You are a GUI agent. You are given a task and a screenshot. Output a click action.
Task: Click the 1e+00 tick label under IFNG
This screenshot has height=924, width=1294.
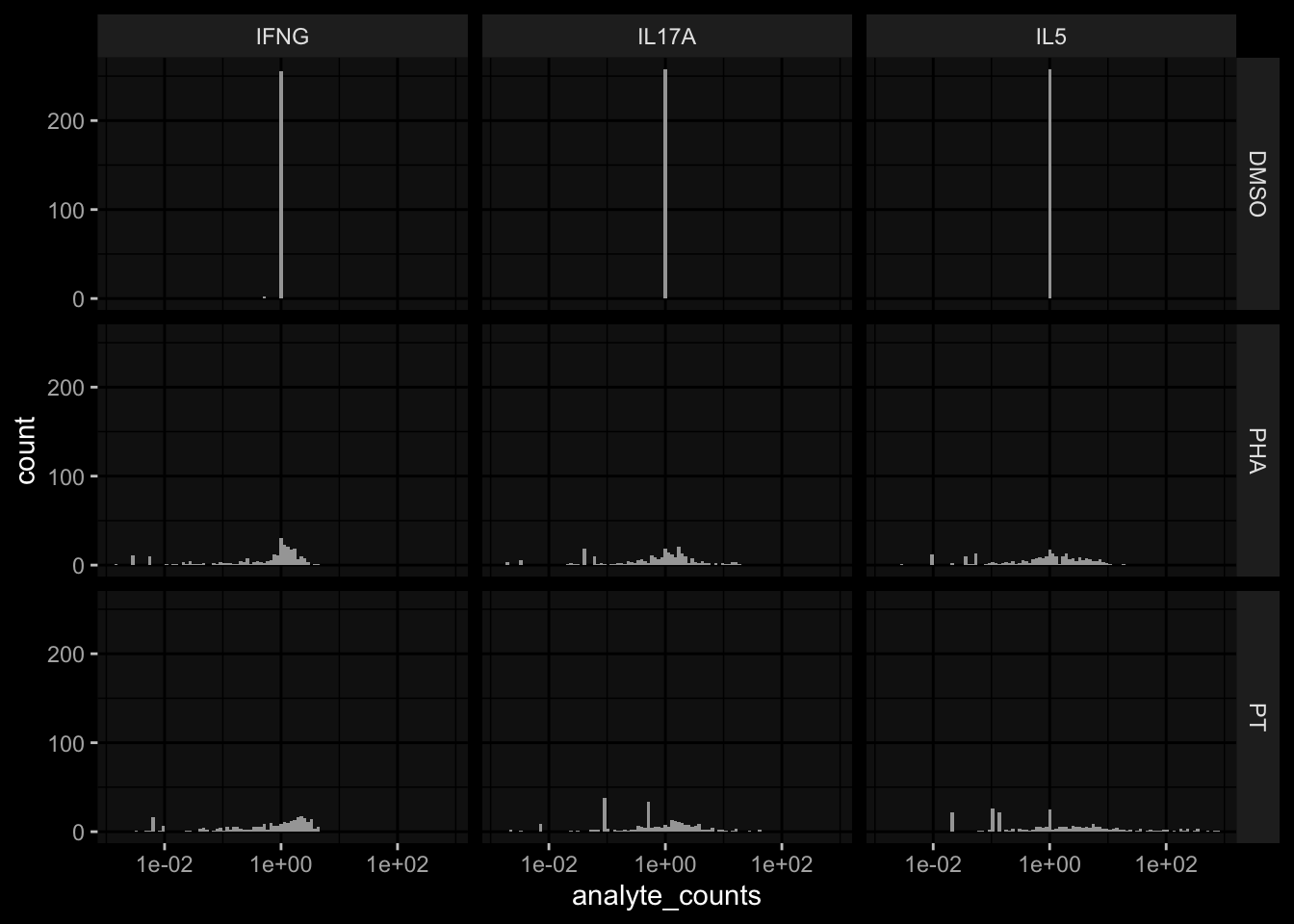click(281, 864)
